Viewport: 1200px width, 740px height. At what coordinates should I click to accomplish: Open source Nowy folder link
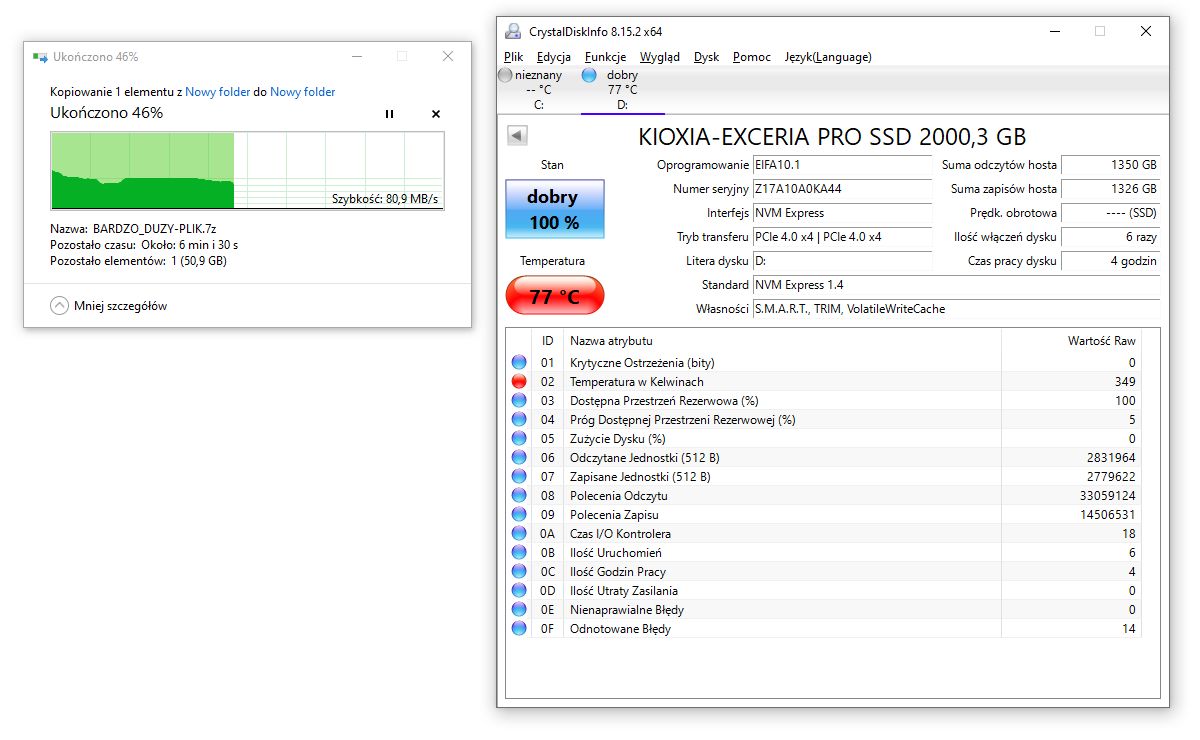(x=218, y=91)
